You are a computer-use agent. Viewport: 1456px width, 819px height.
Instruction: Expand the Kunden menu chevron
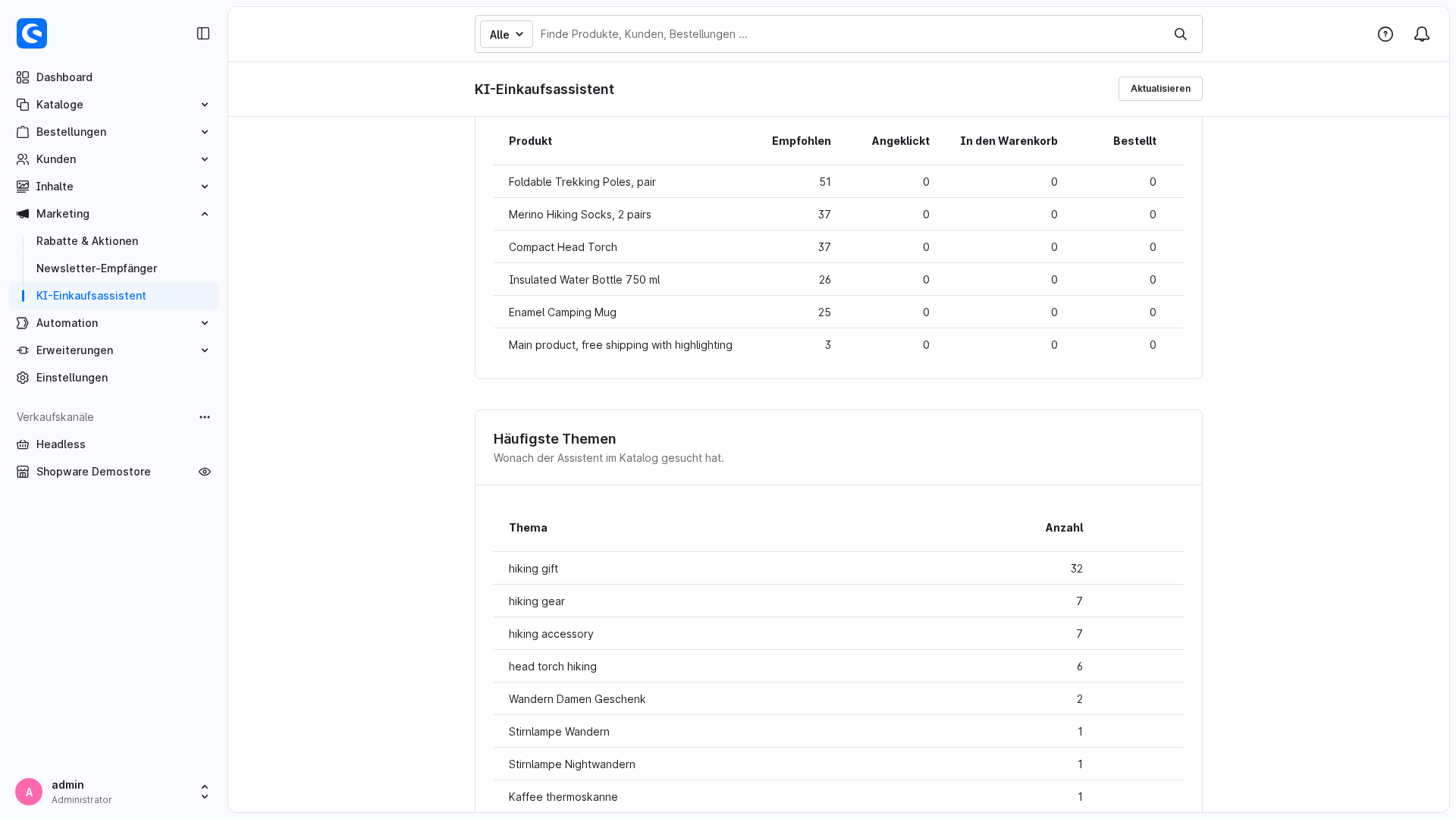[x=205, y=159]
